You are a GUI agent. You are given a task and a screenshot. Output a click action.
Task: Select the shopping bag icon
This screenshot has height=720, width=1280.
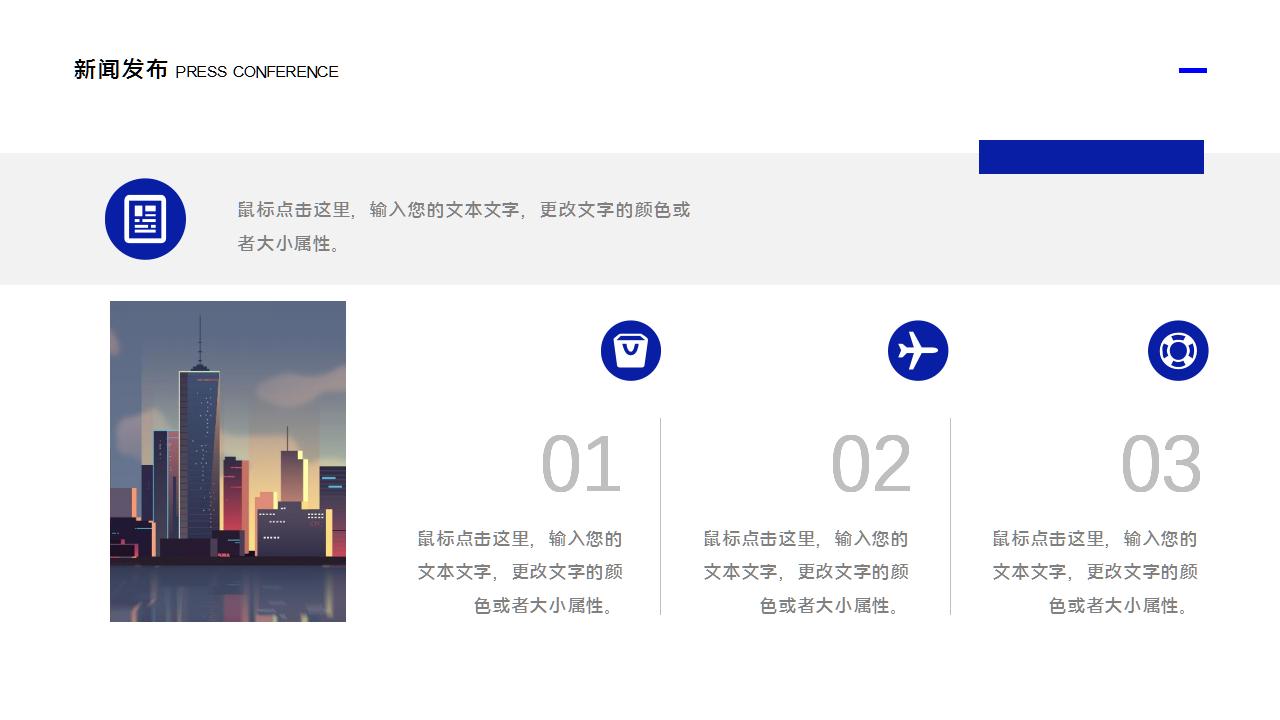tap(631, 351)
